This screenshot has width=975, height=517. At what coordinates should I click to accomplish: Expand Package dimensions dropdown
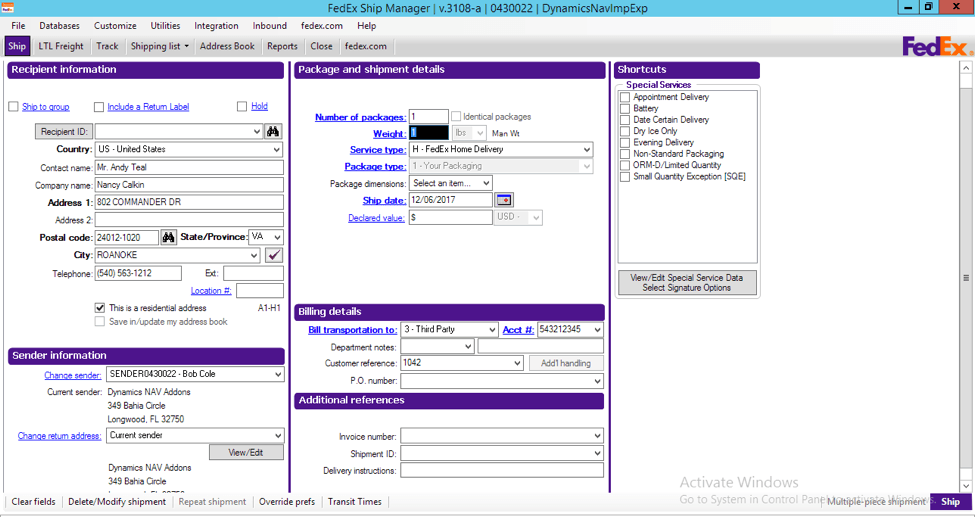(x=486, y=183)
